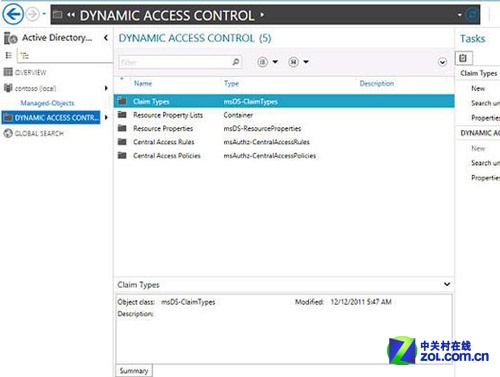Click the Tasks pane clipboard icon

(463, 58)
